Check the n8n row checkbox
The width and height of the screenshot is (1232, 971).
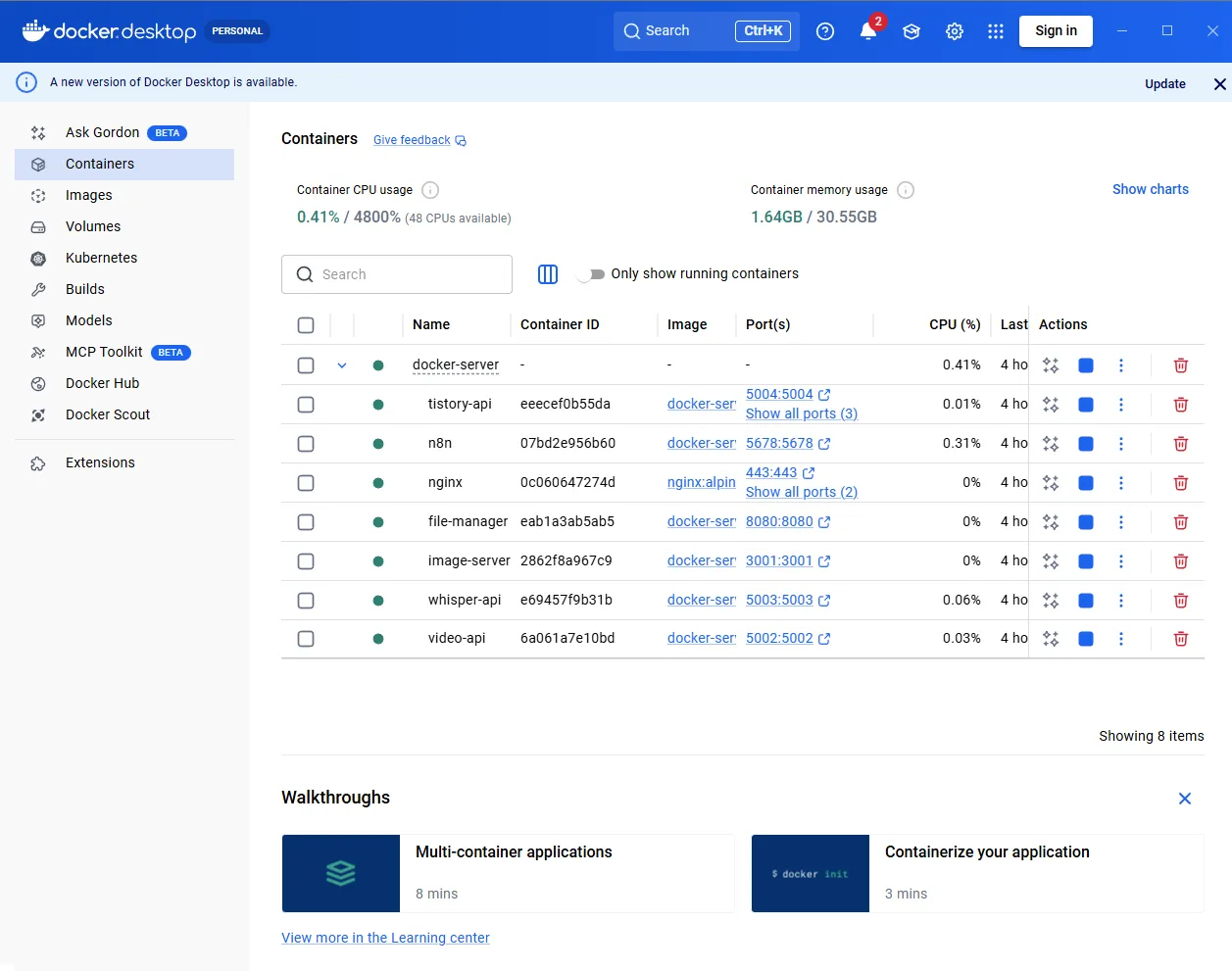tap(306, 444)
